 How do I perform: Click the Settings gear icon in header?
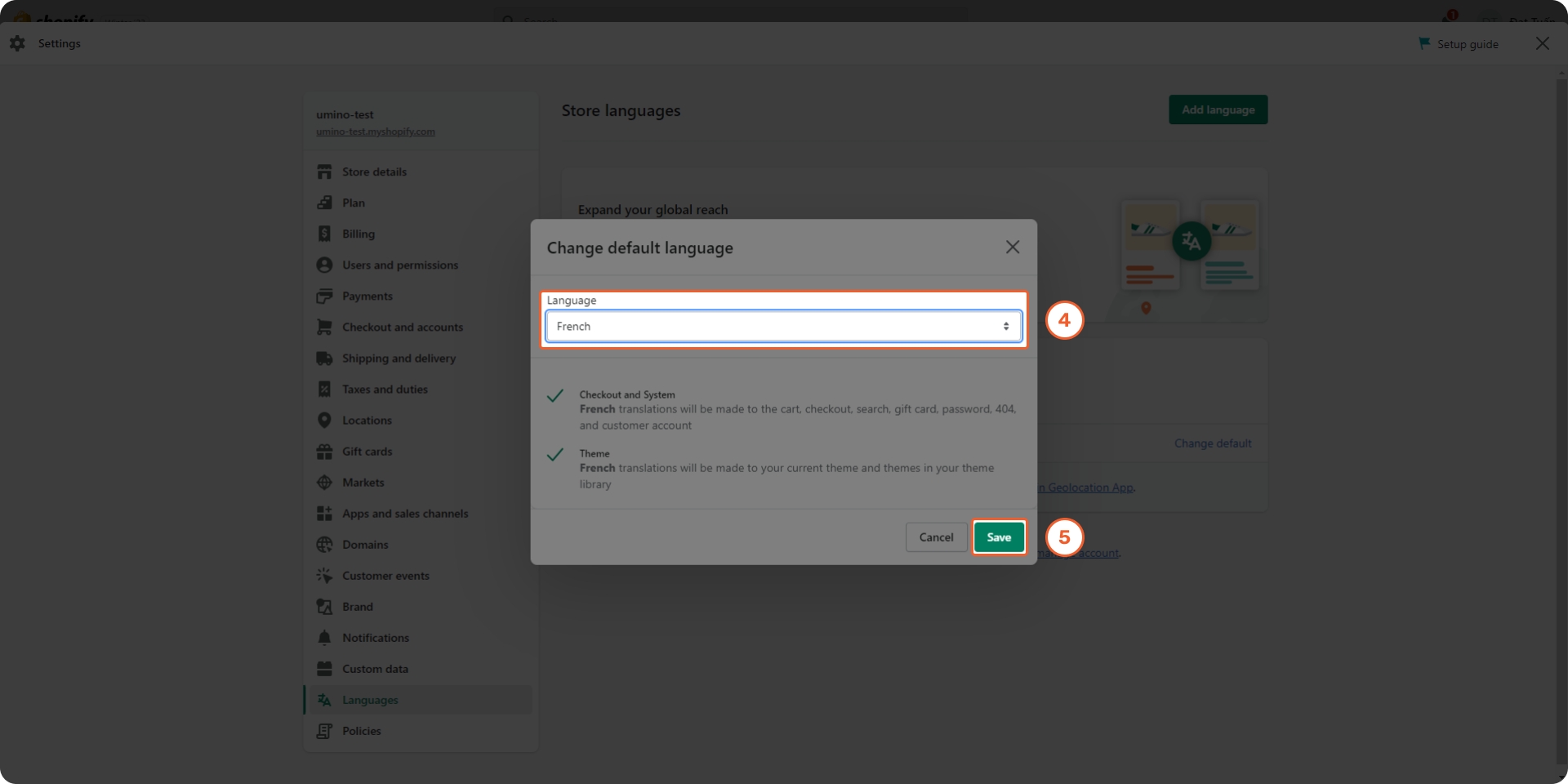tap(18, 43)
